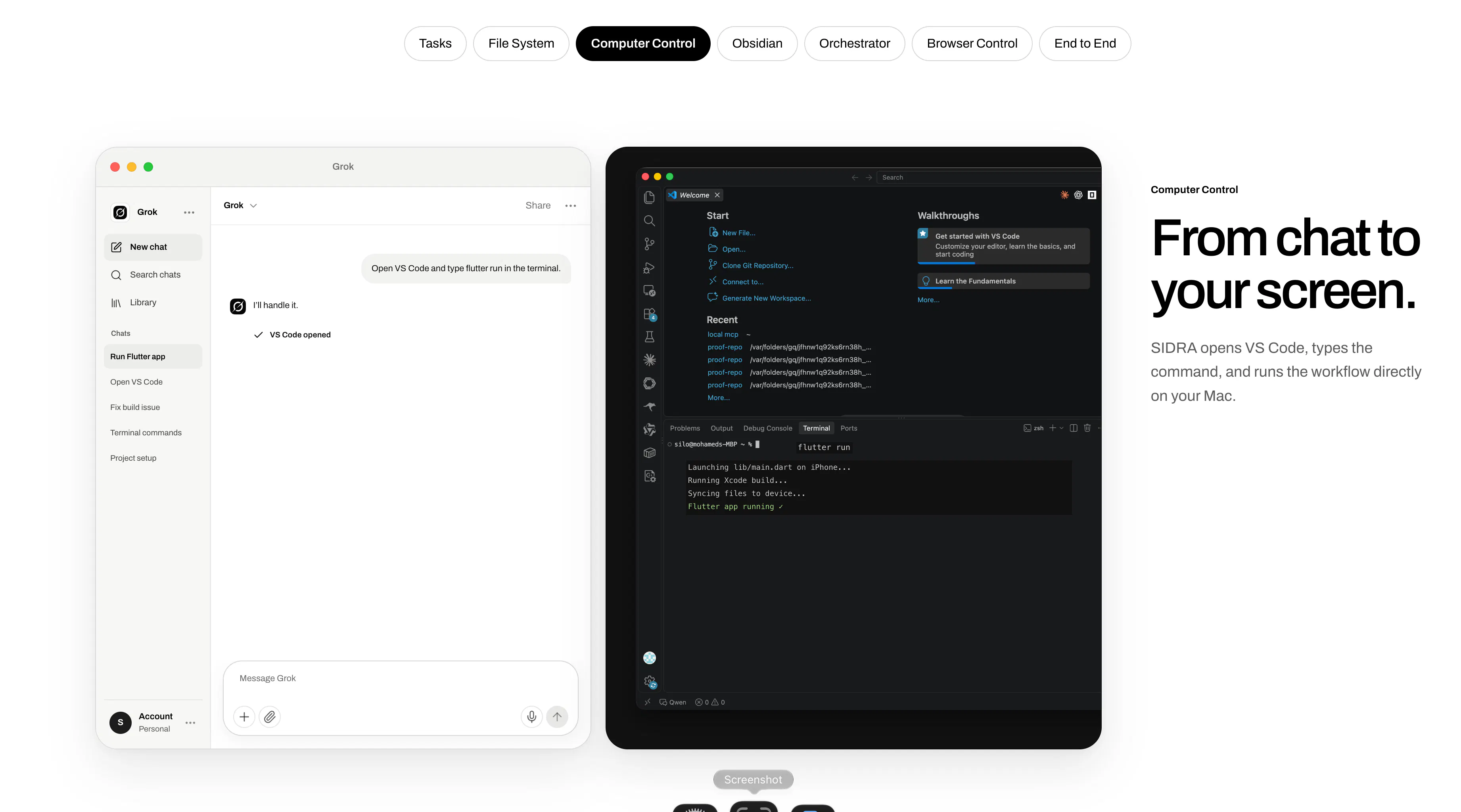Image resolution: width=1461 pixels, height=812 pixels.
Task: Open the Search icon in VS Code activity bar
Action: pyautogui.click(x=649, y=220)
